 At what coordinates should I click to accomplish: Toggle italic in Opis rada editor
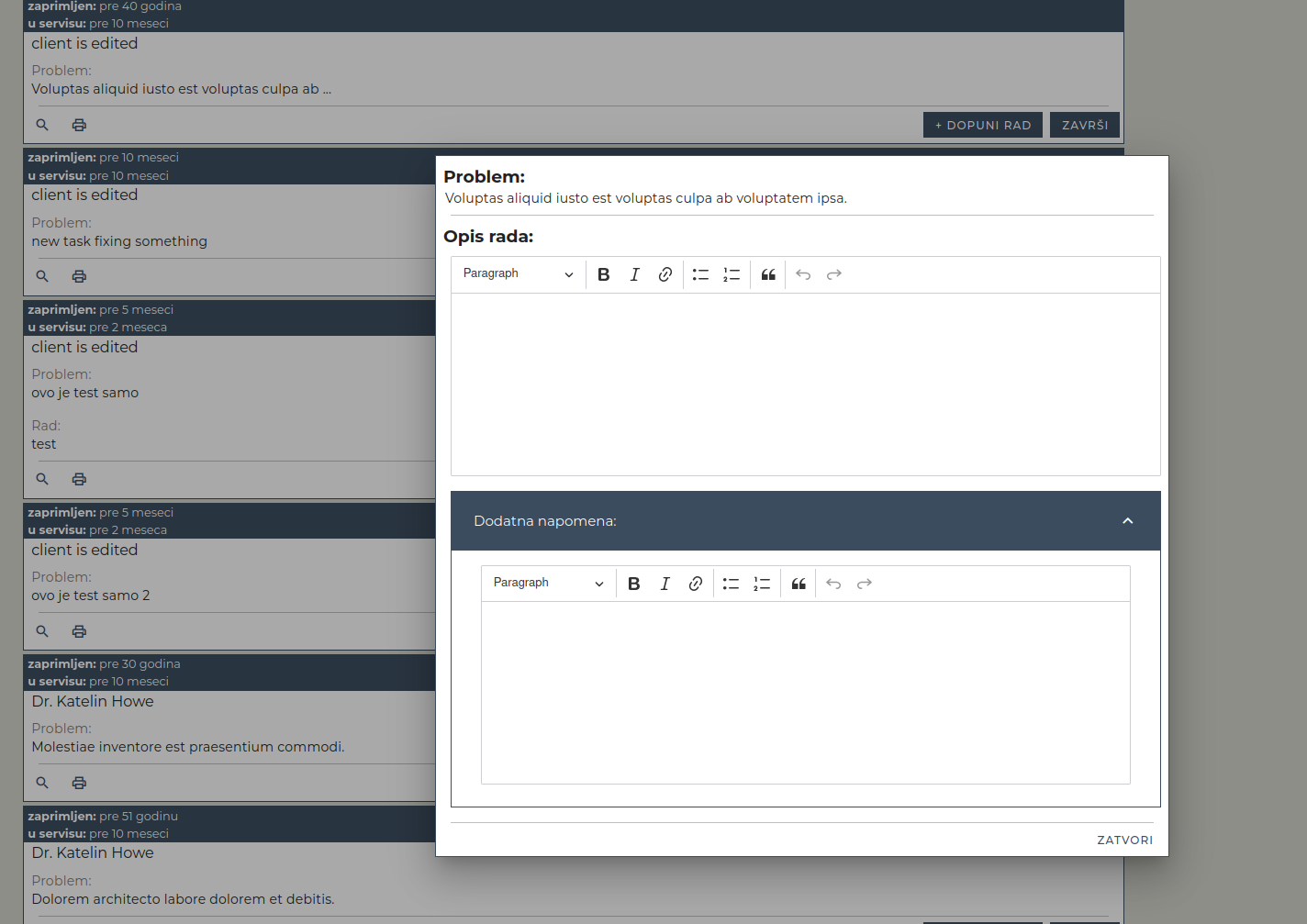coord(634,274)
